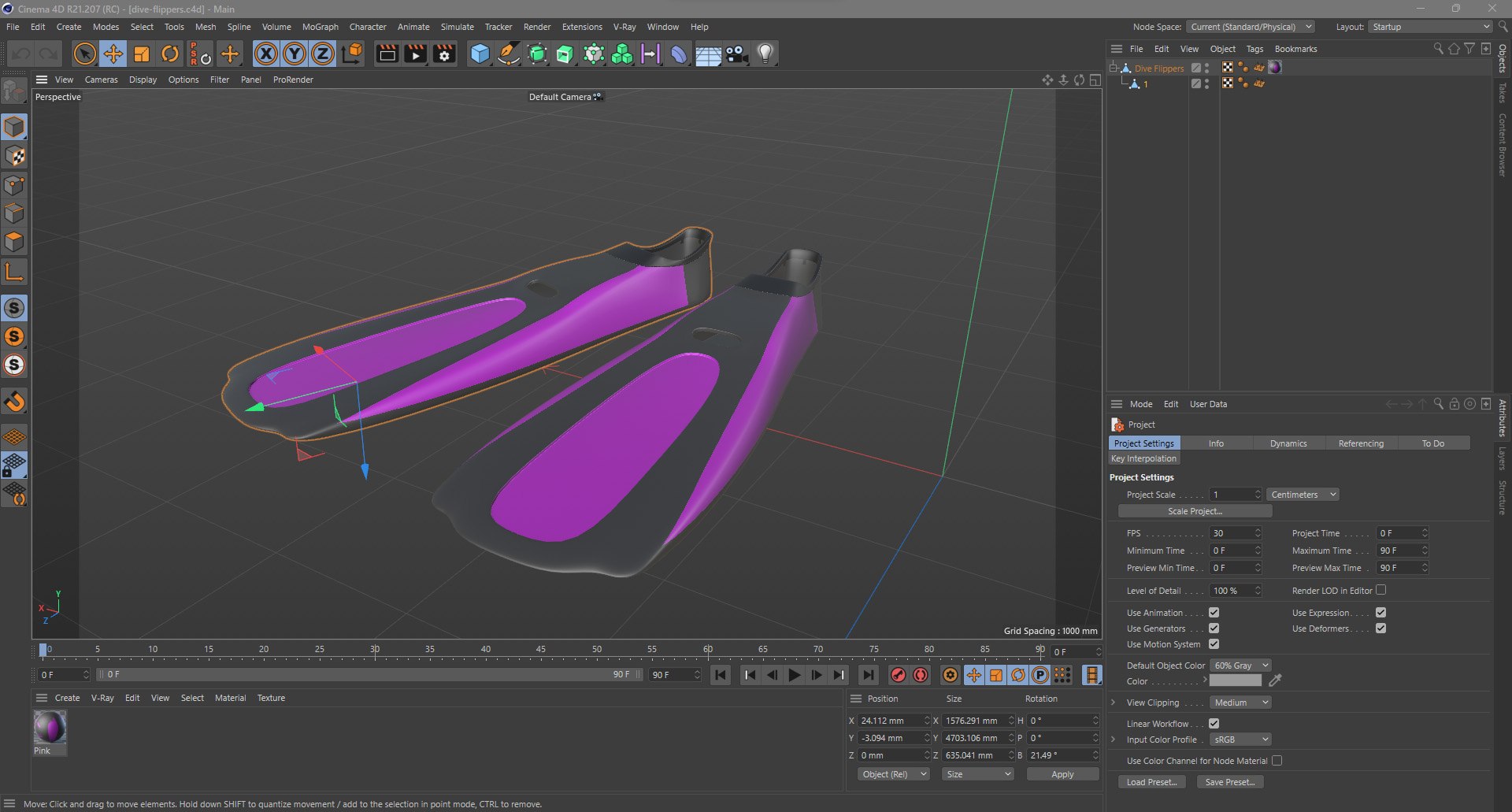Toggle X axis lock

pyautogui.click(x=266, y=54)
